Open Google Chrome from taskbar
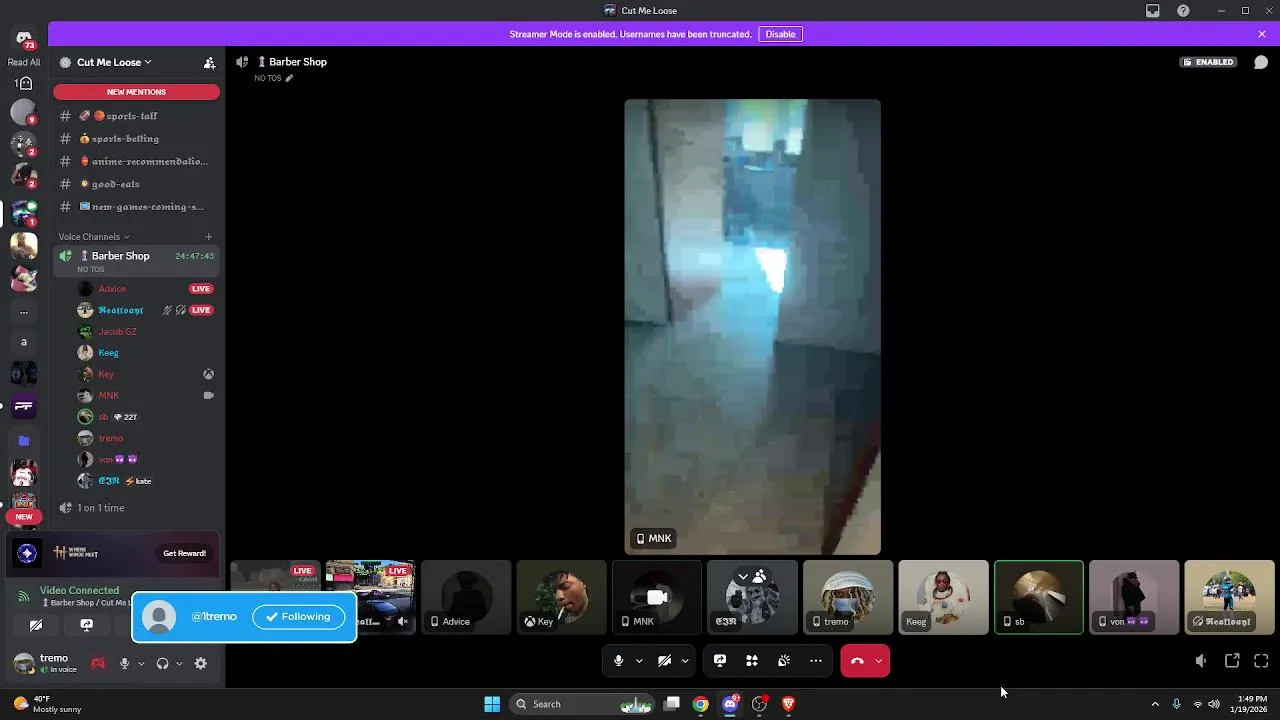The height and width of the screenshot is (720, 1280). click(x=701, y=704)
